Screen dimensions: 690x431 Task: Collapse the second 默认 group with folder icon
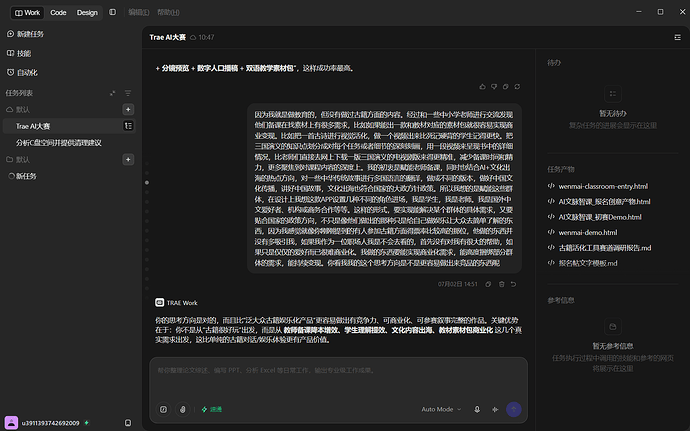pyautogui.click(x=18, y=159)
